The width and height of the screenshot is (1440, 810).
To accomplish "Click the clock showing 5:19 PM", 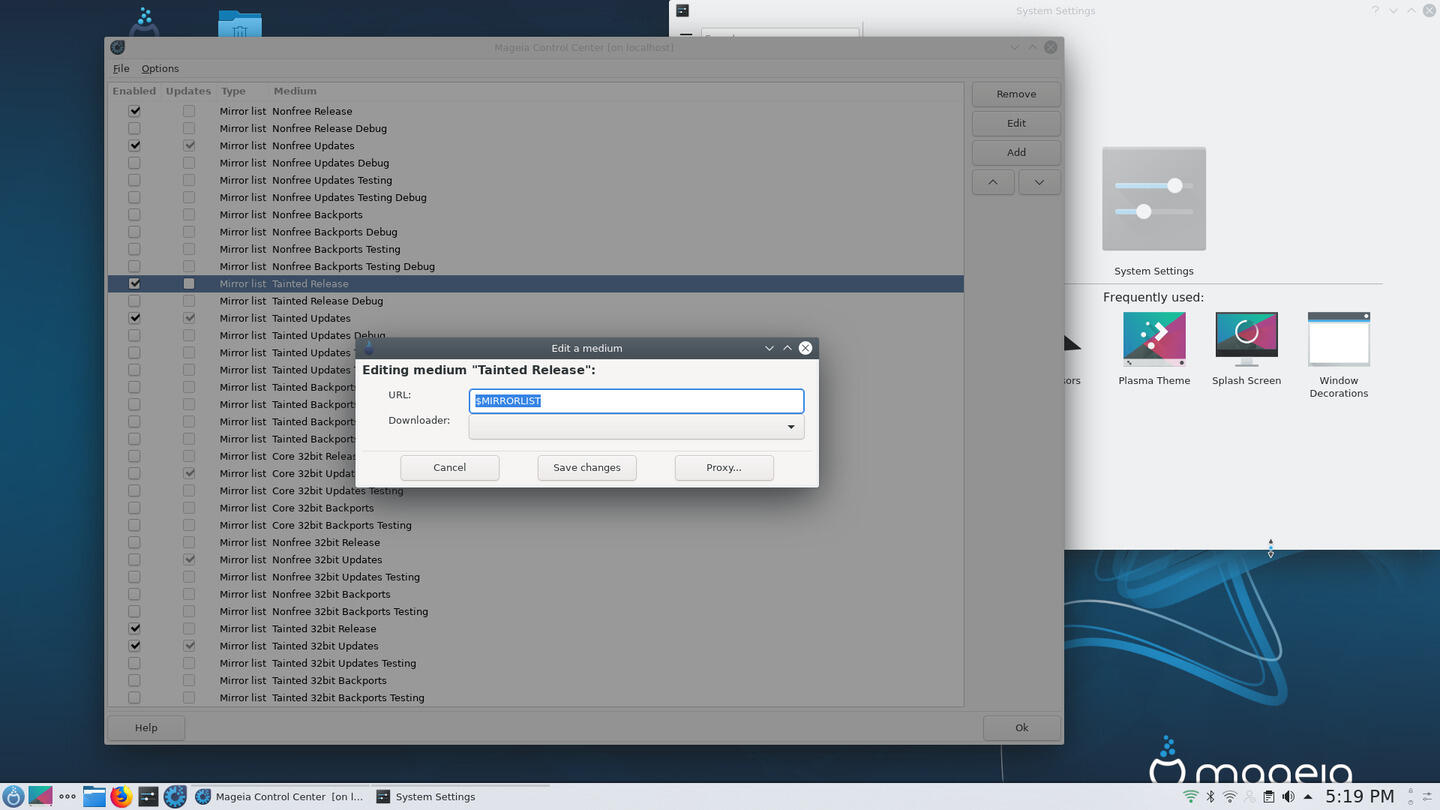I will [1359, 797].
